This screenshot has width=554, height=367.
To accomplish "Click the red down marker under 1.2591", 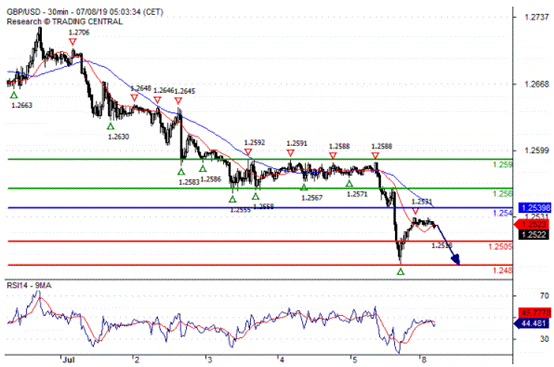I will [x=290, y=153].
